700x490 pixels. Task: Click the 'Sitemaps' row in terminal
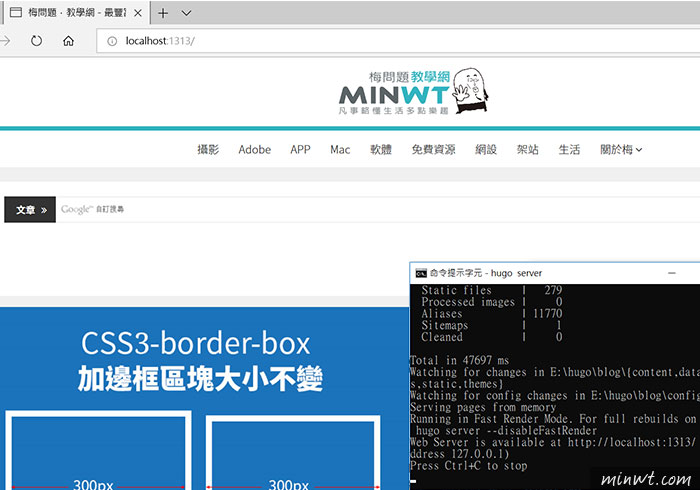point(492,325)
